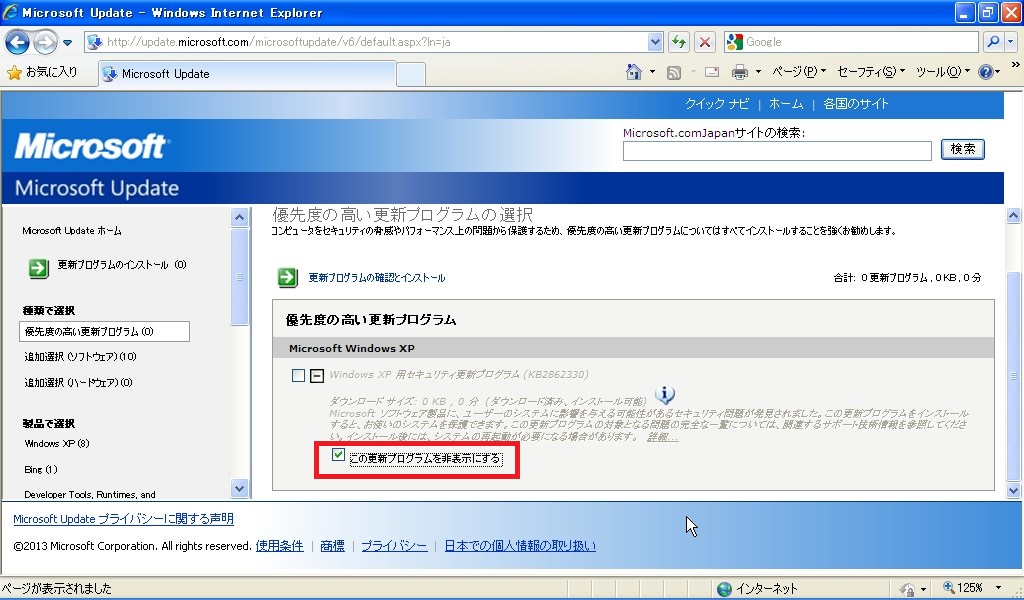Click the Microsoft.com Japan search input field
This screenshot has width=1024, height=600.
(x=777, y=150)
